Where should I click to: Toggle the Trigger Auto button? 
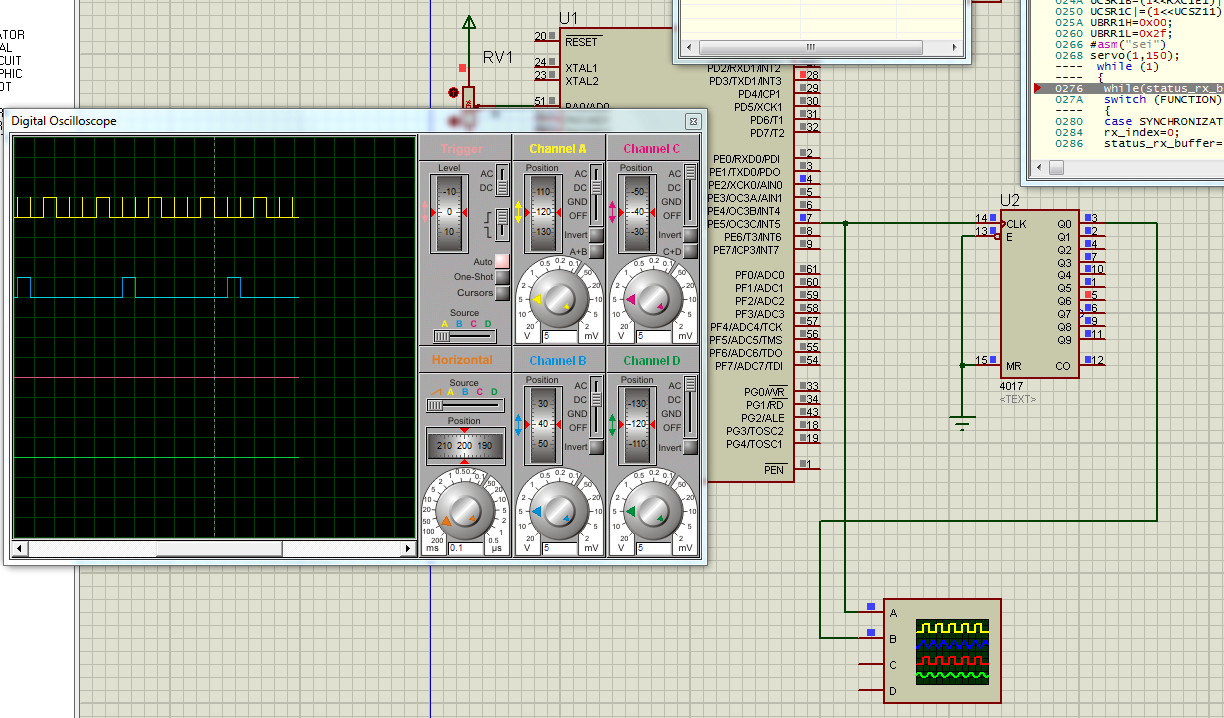click(x=502, y=261)
